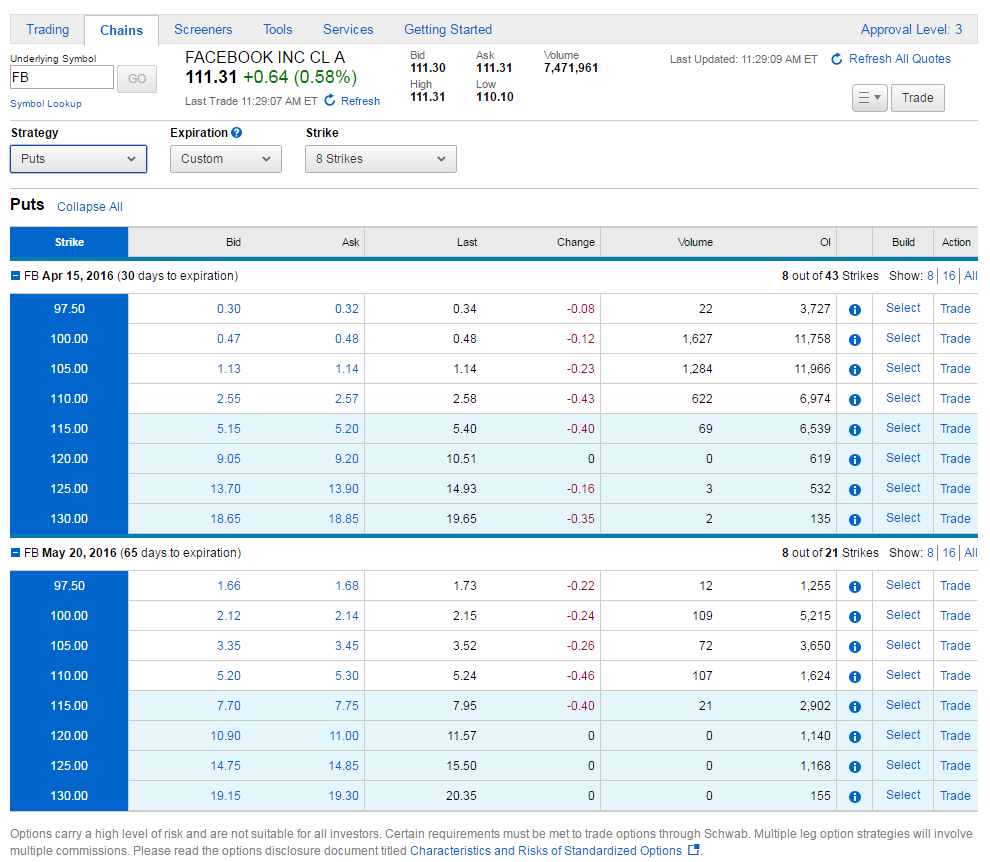Click the Expiration help question-mark icon
990x862 pixels.
point(236,133)
